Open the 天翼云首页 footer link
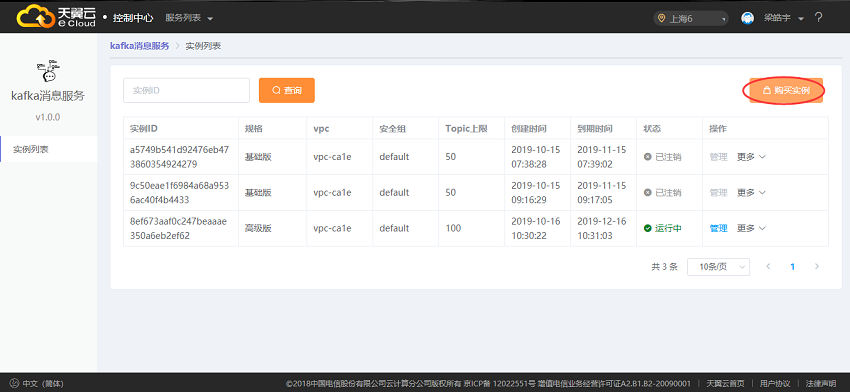 tap(725, 384)
